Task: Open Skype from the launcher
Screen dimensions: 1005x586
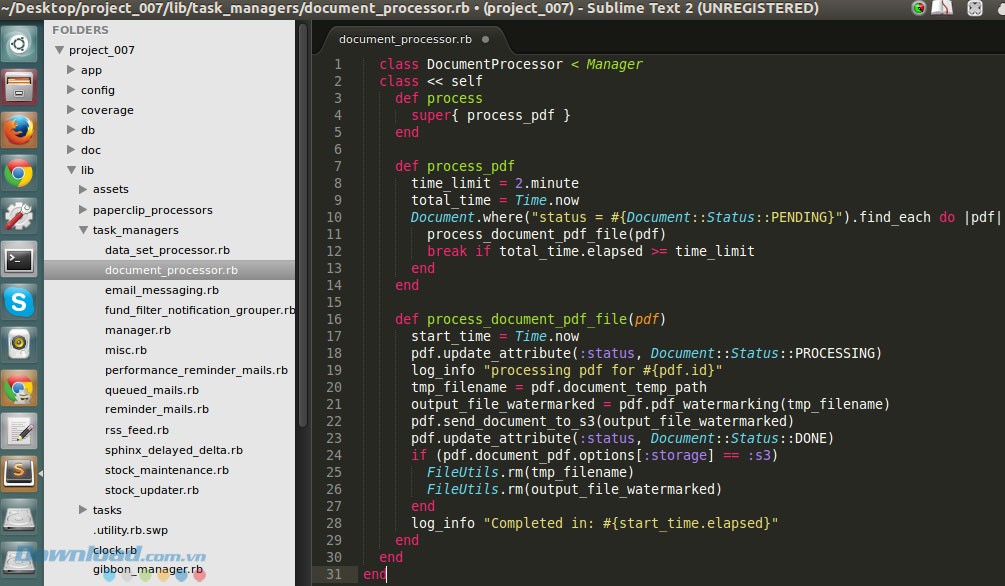Action: (x=20, y=301)
